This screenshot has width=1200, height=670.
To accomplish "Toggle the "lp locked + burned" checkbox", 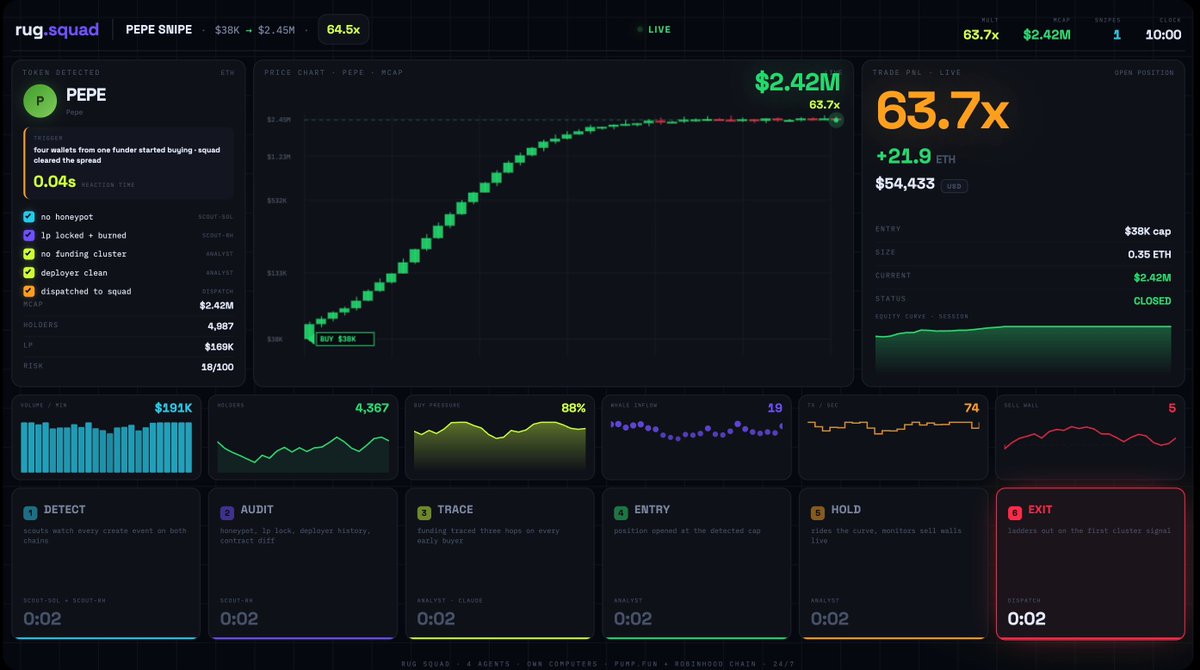I will click(29, 235).
